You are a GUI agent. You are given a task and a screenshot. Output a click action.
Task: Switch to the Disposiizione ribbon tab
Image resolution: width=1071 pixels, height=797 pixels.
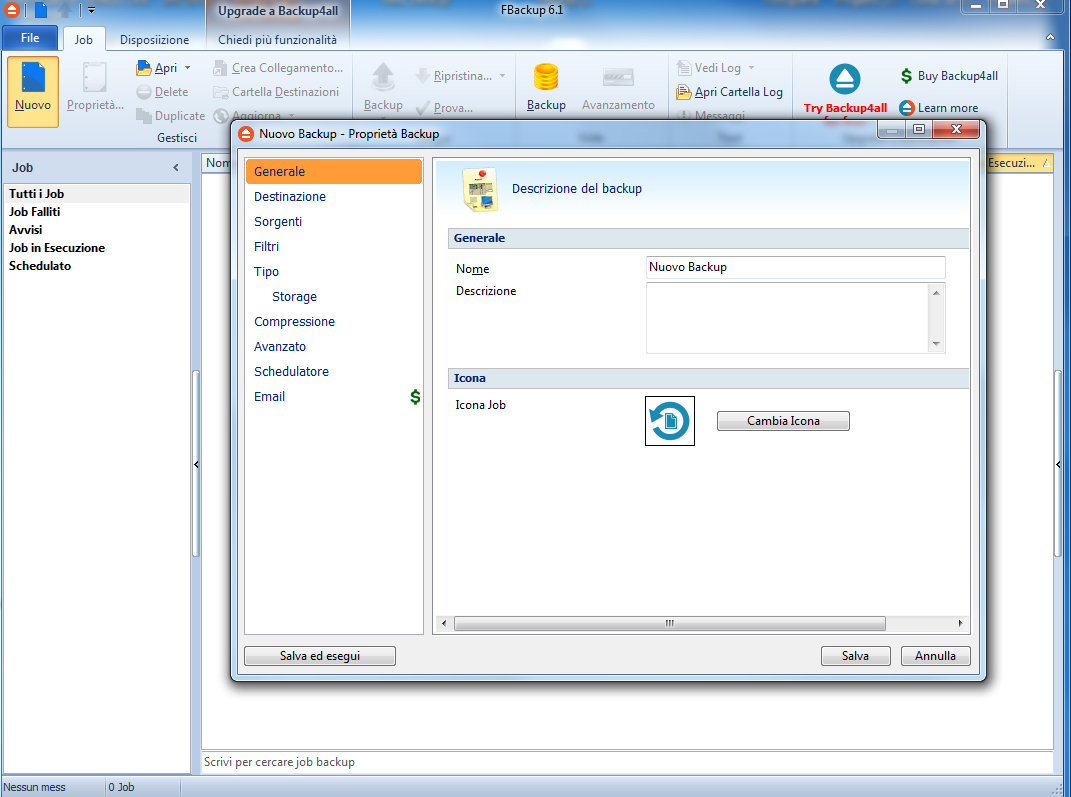154,40
